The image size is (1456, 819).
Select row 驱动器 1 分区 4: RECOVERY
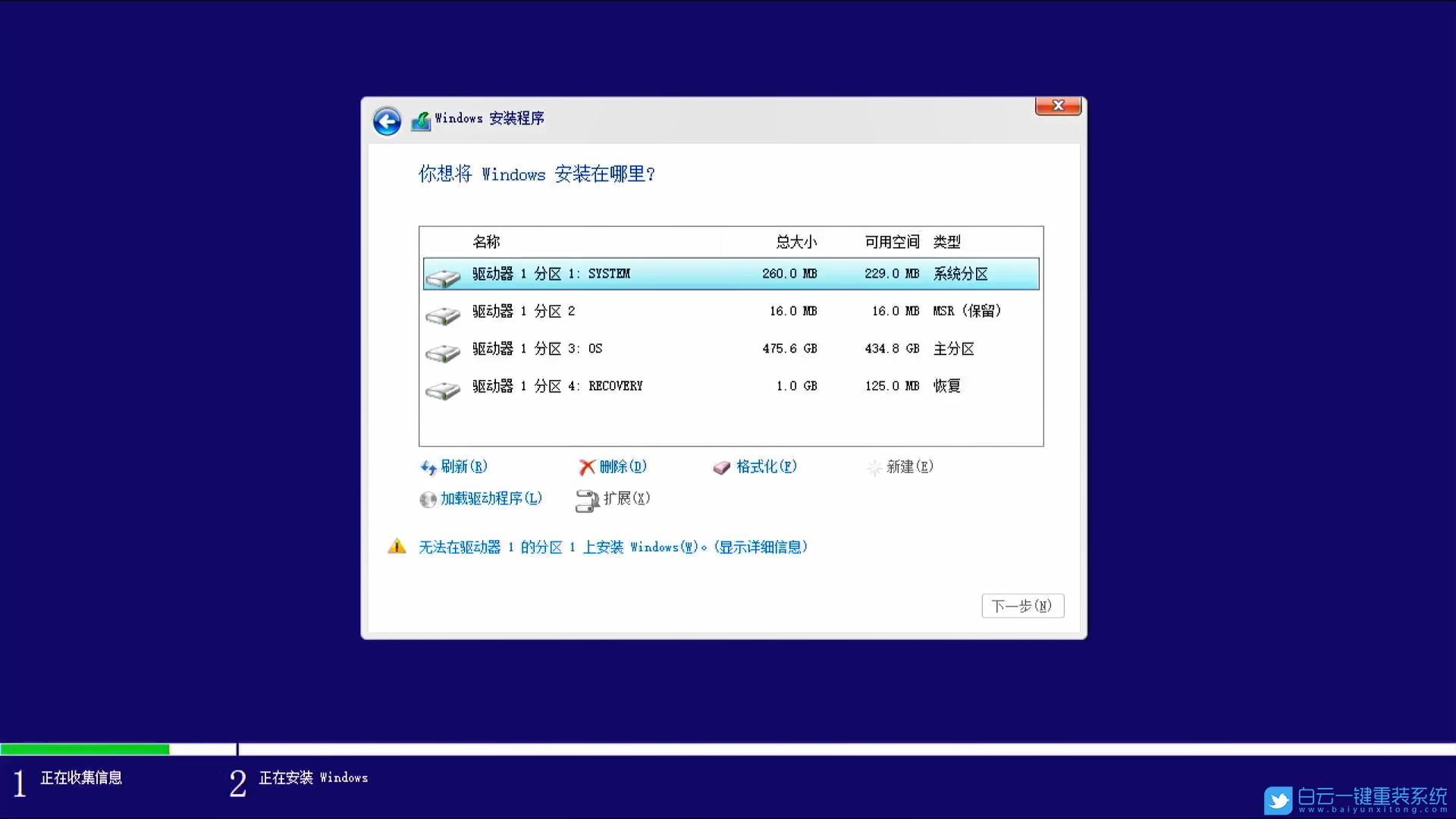(731, 386)
